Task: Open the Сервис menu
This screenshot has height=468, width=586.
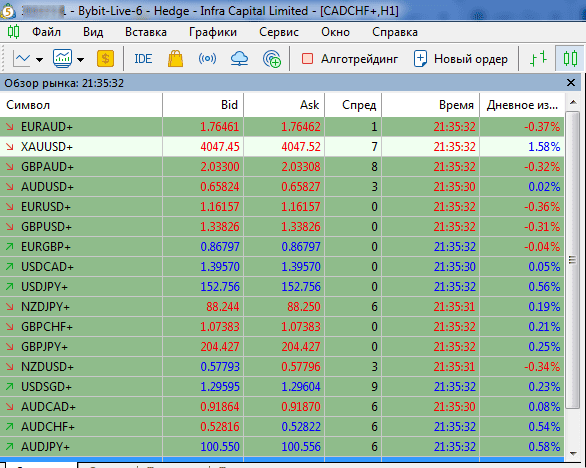Action: click(x=279, y=32)
